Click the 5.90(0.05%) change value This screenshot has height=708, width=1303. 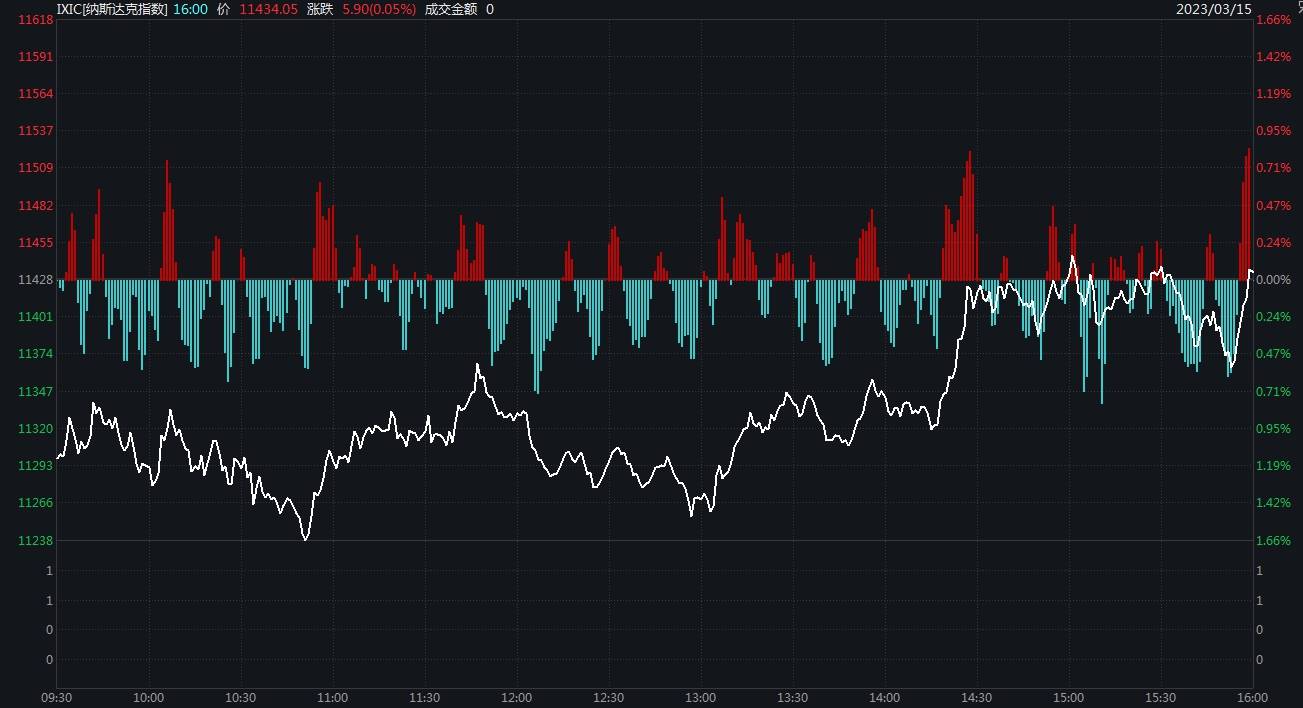click(379, 9)
